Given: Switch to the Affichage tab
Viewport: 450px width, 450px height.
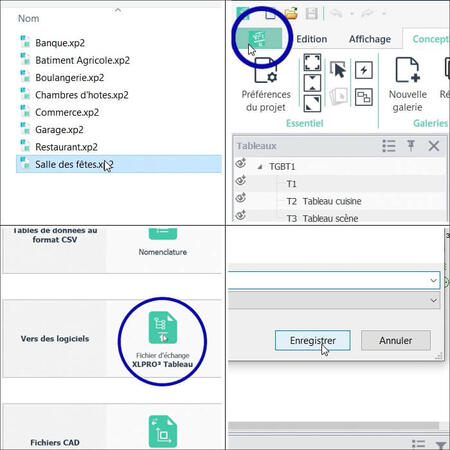Looking at the screenshot, I should 370,39.
